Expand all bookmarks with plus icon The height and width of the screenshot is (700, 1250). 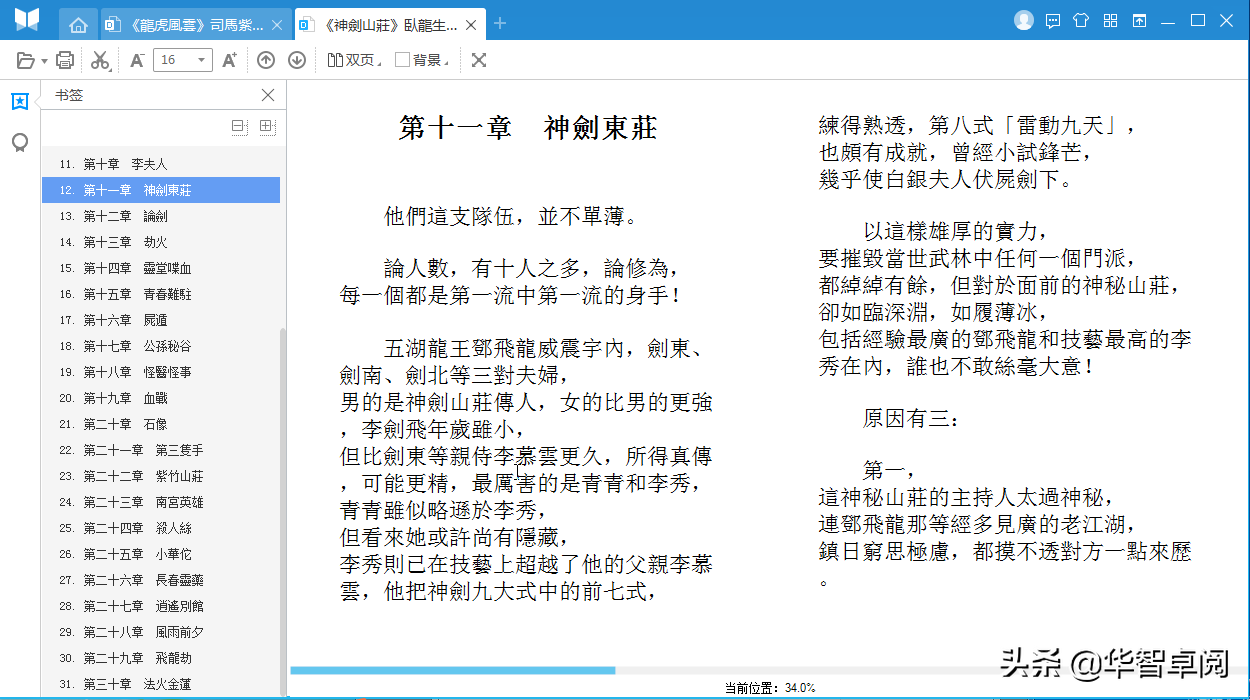[266, 126]
